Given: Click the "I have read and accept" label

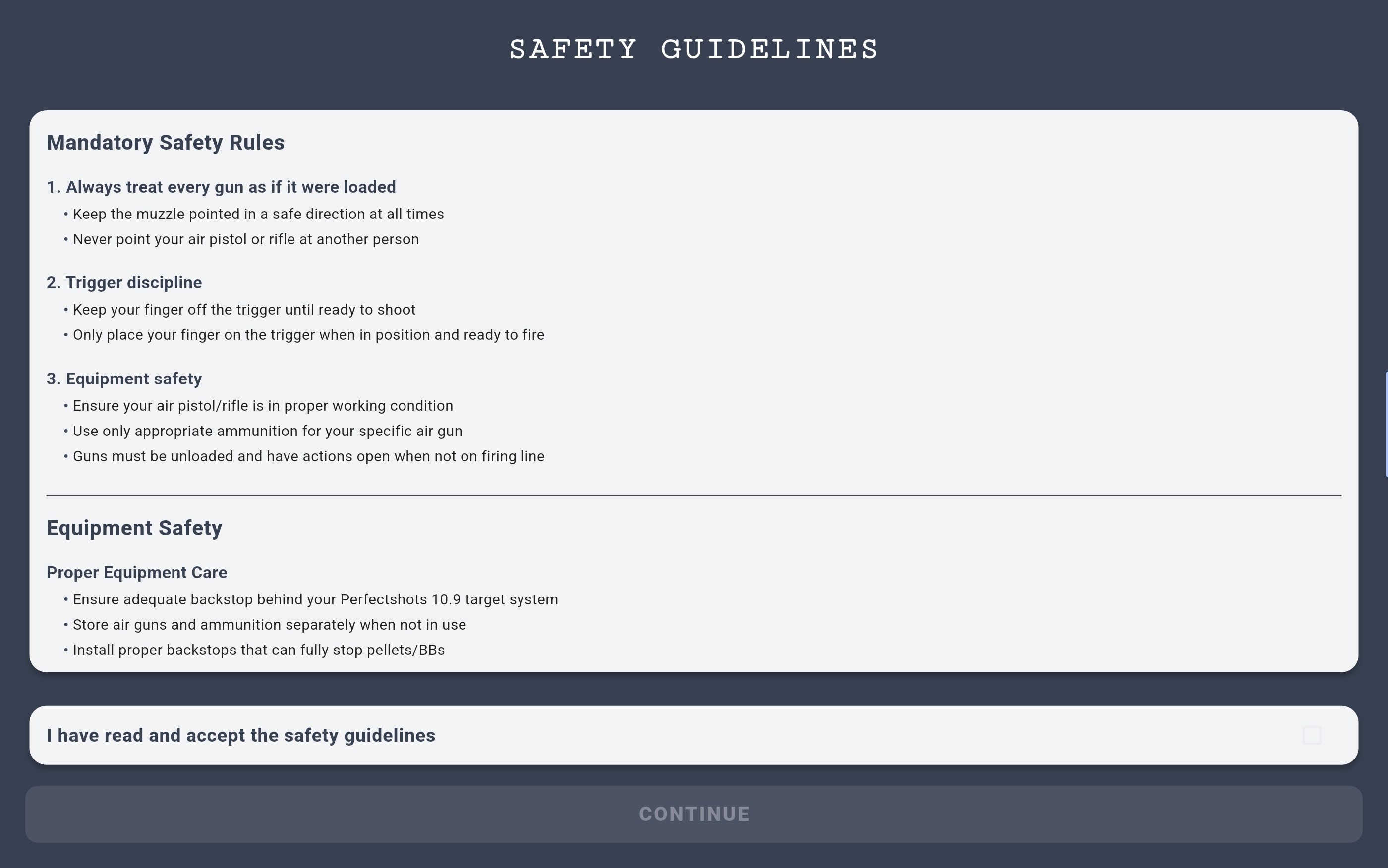Looking at the screenshot, I should pyautogui.click(x=240, y=735).
